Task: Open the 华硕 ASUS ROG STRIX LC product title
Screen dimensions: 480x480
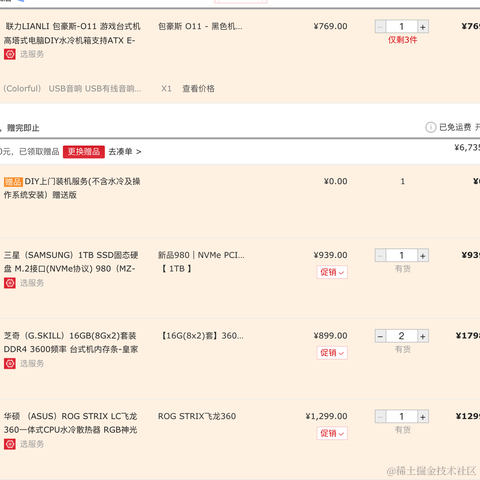Action: click(71, 423)
